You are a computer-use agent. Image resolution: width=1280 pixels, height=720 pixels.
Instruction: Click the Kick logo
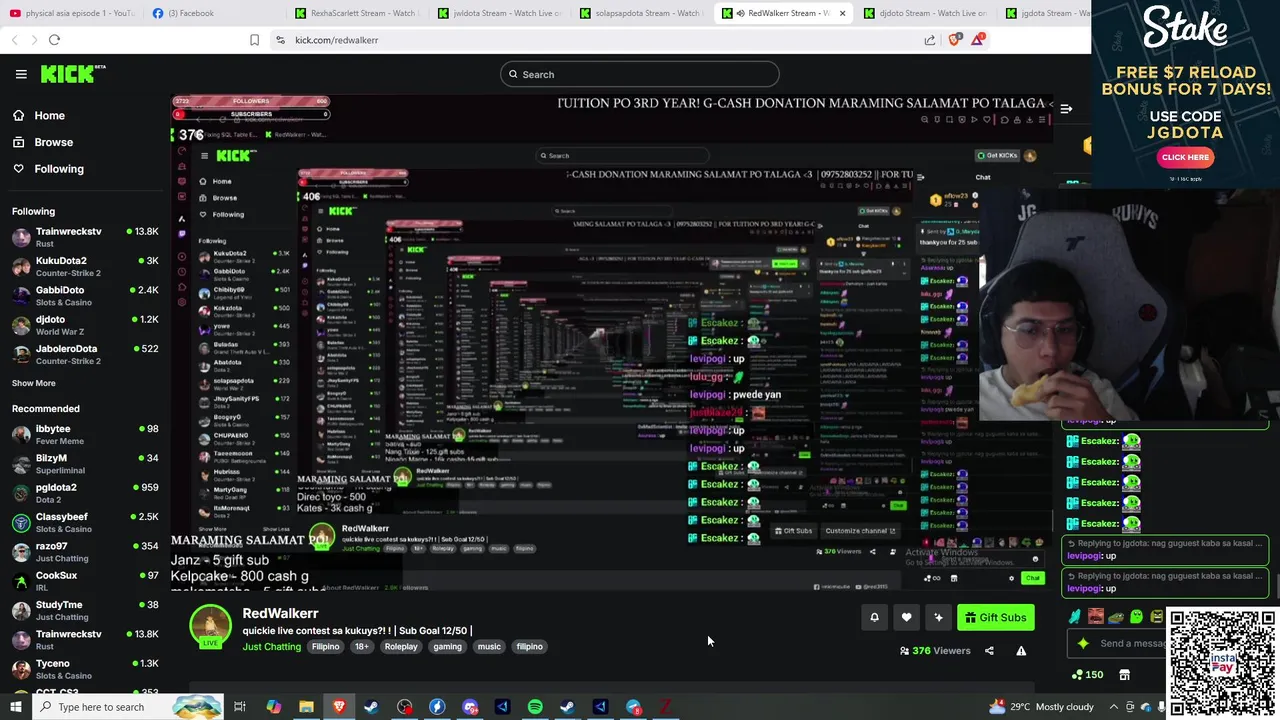72,74
